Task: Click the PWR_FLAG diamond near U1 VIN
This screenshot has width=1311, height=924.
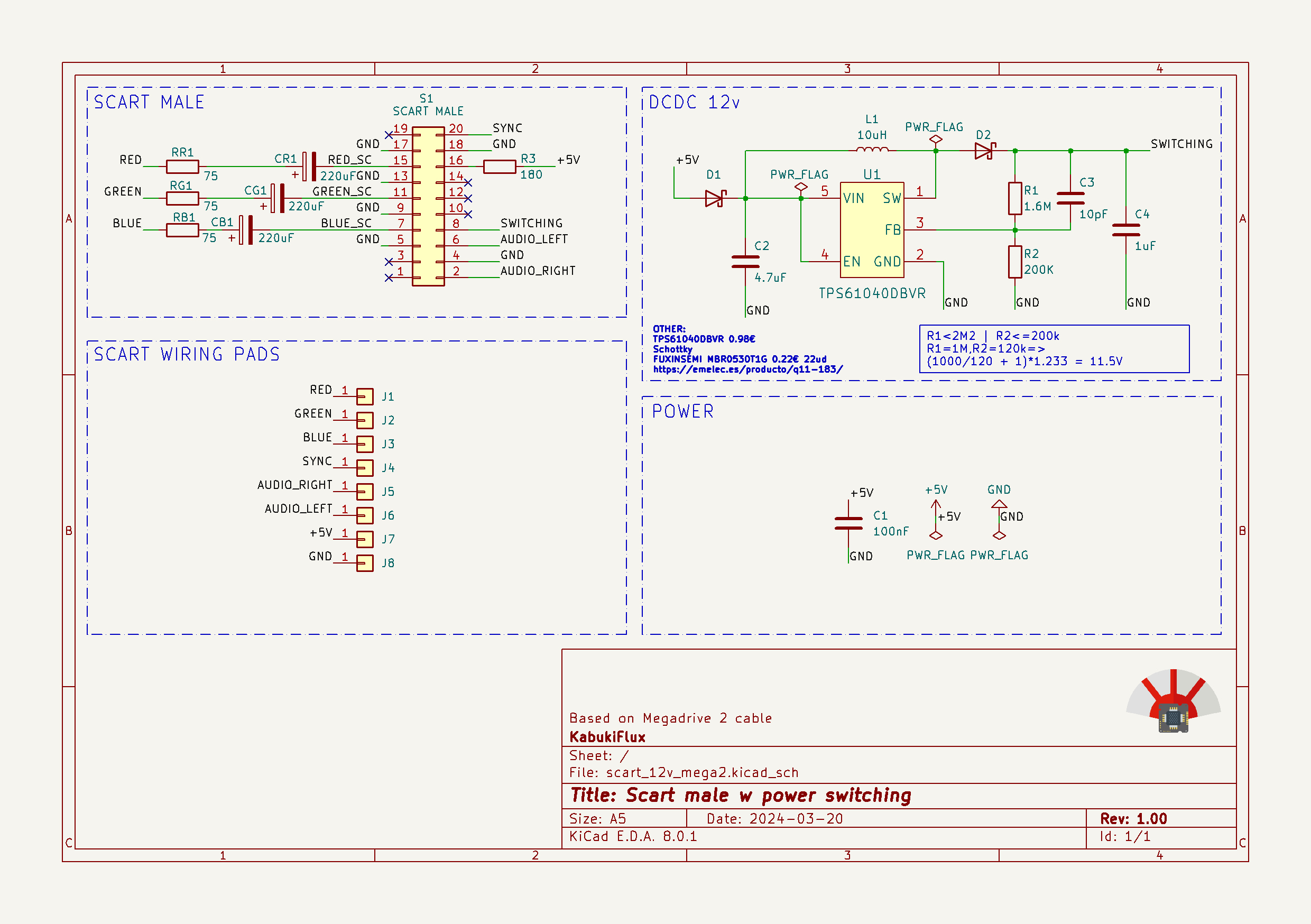Action: tap(801, 187)
